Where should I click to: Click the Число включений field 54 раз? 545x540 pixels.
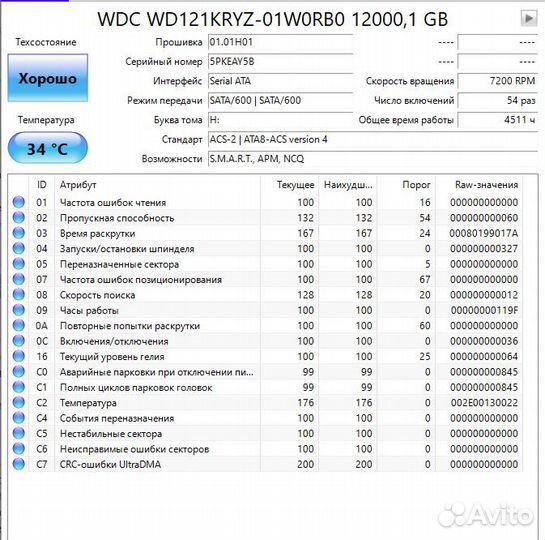498,100
